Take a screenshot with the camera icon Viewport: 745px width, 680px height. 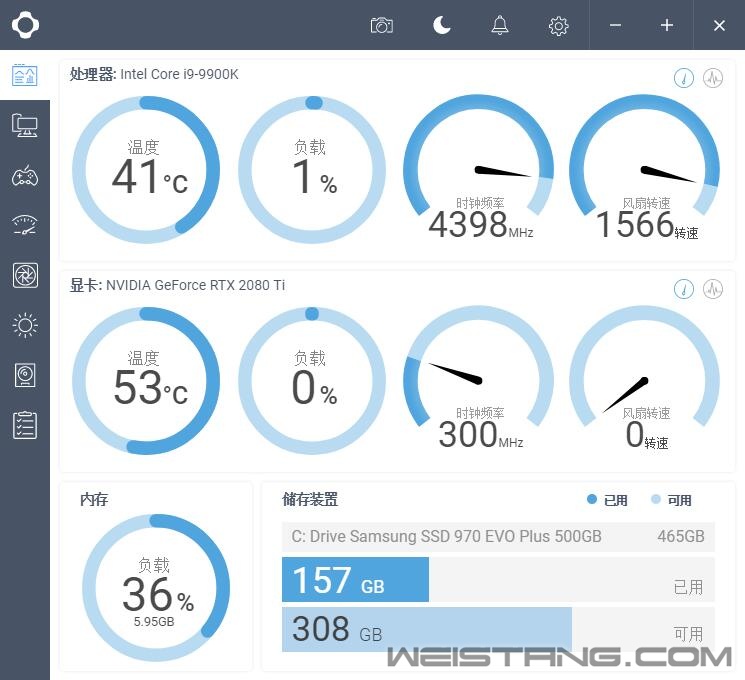coord(381,25)
